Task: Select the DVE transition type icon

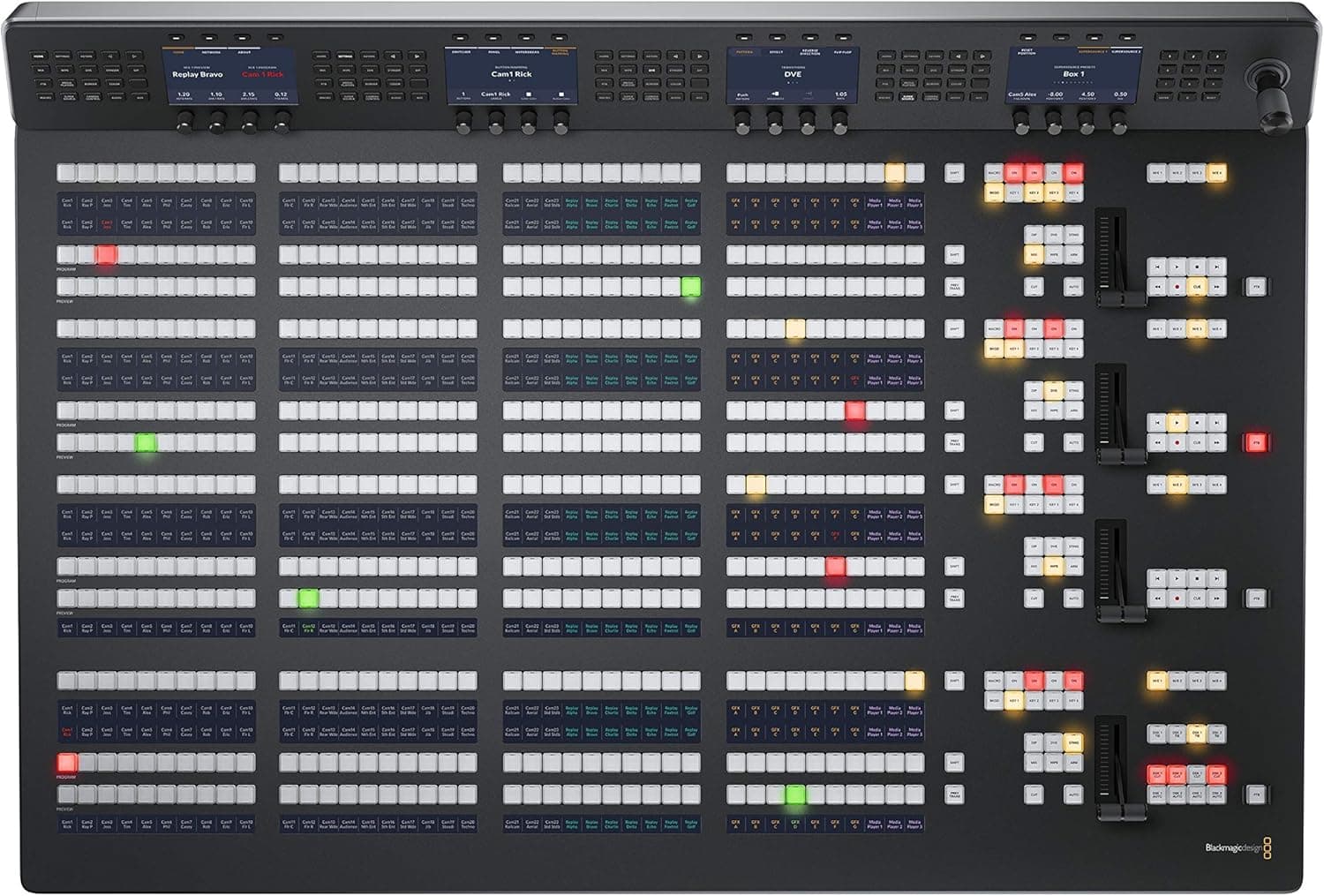Action: 1052,234
